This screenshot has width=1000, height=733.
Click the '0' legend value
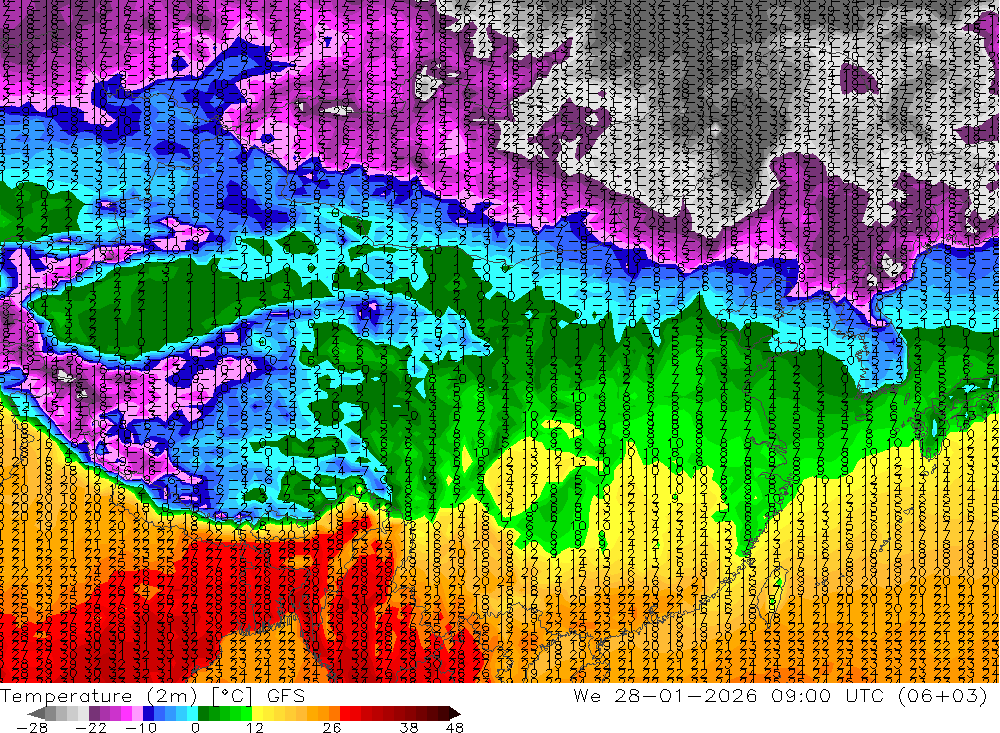tap(196, 728)
